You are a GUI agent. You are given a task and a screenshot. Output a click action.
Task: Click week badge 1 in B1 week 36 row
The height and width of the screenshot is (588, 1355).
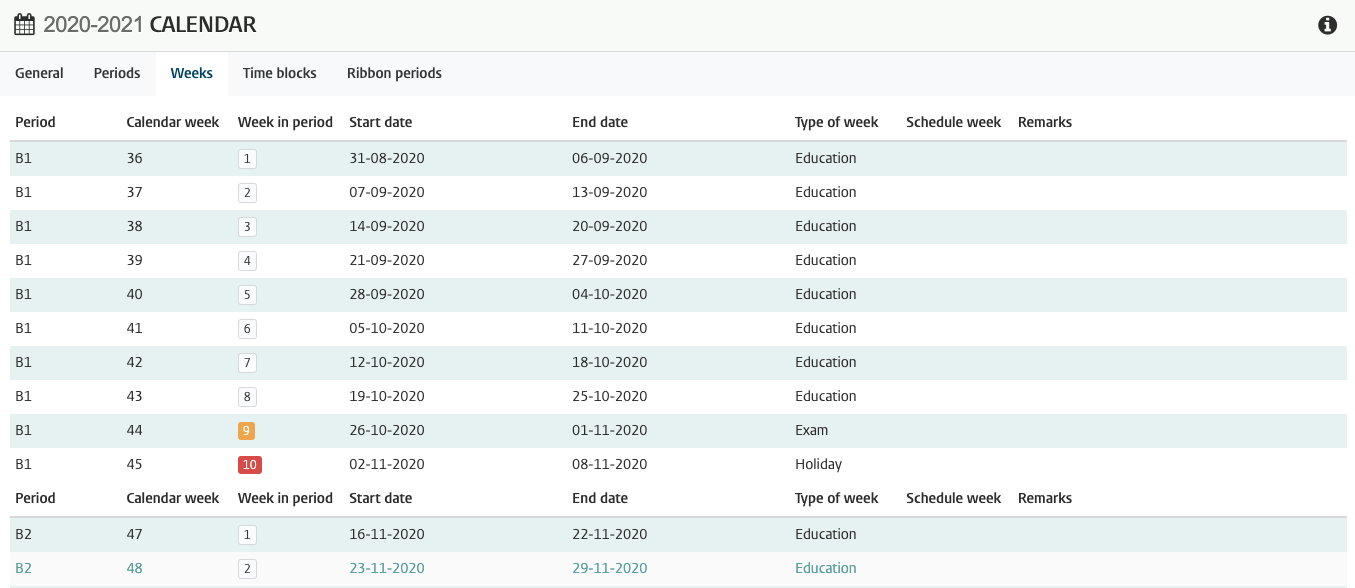pos(247,158)
